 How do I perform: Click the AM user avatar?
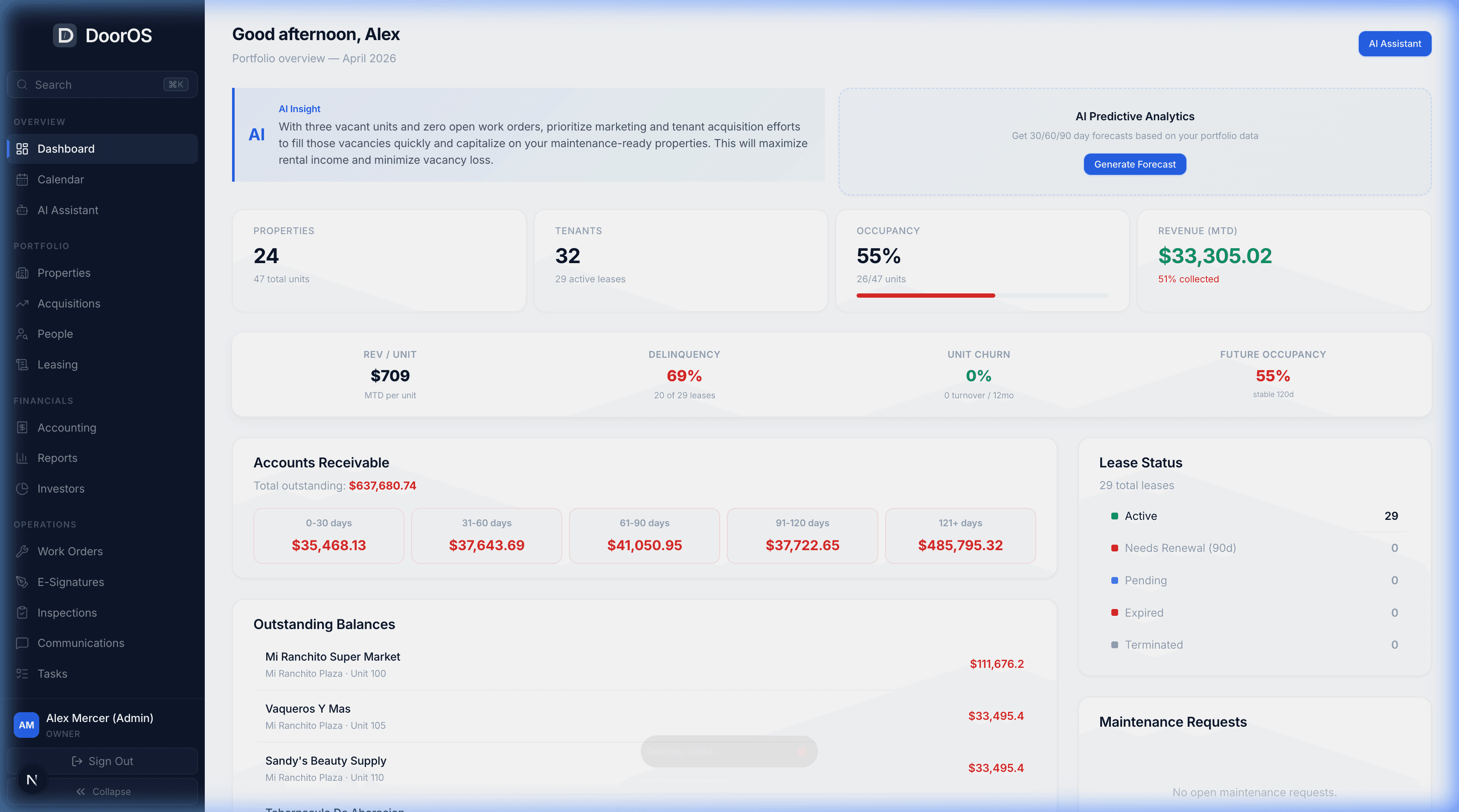(26, 725)
